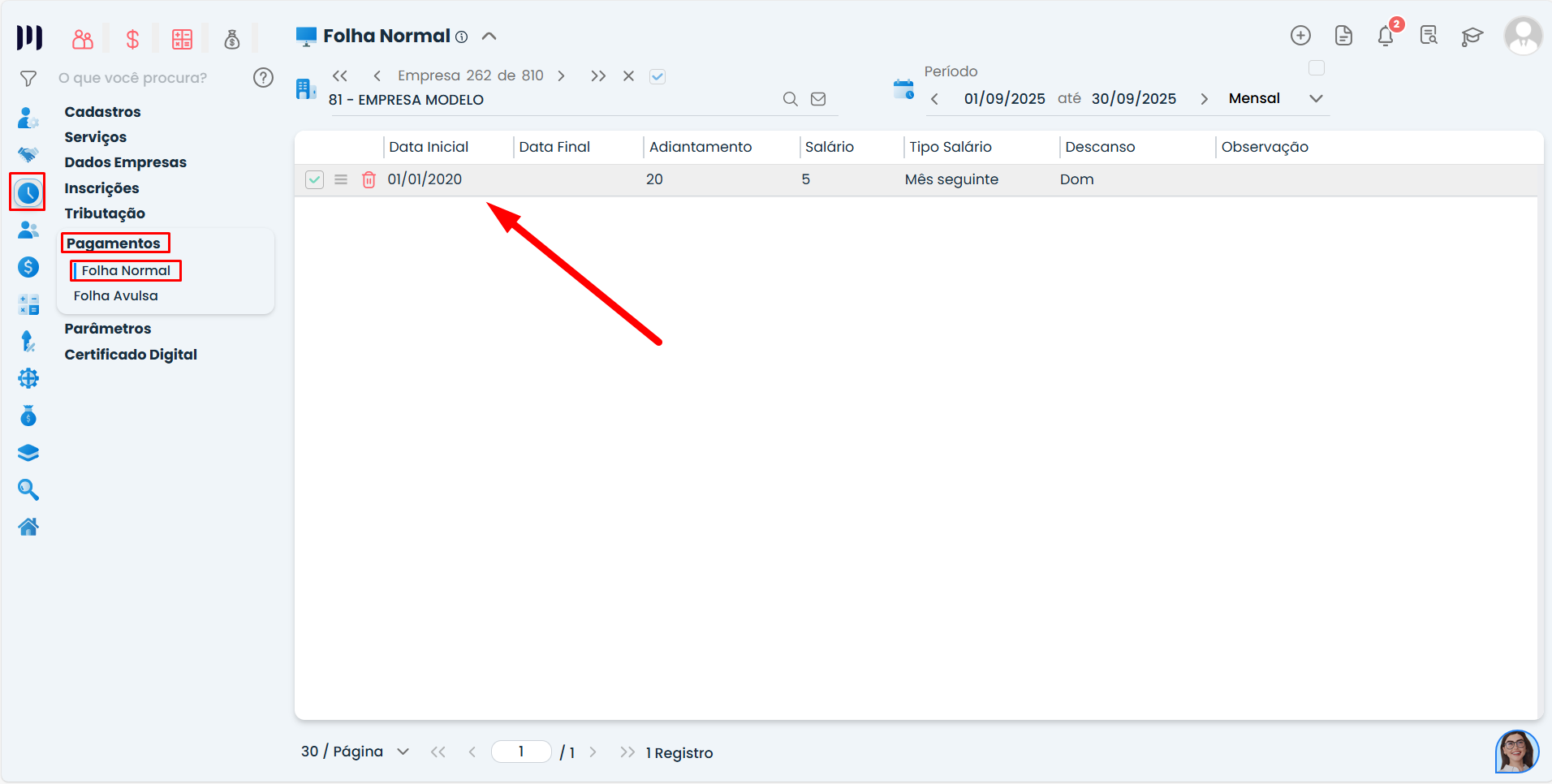Click the search box 'O que você procura?'
Screen dimensions: 1552x784
133,78
